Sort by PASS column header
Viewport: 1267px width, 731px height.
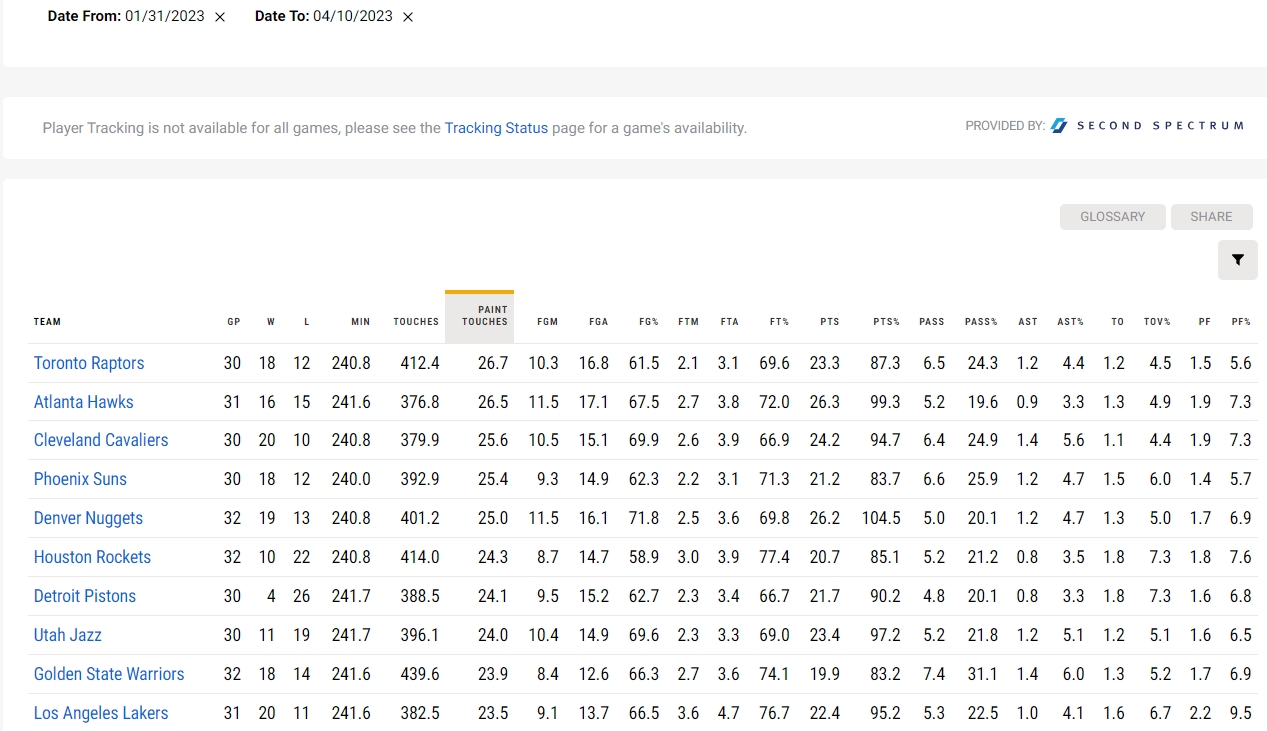(932, 322)
